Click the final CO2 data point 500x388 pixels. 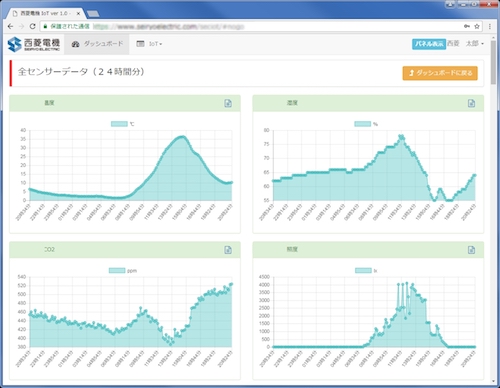tap(231, 284)
